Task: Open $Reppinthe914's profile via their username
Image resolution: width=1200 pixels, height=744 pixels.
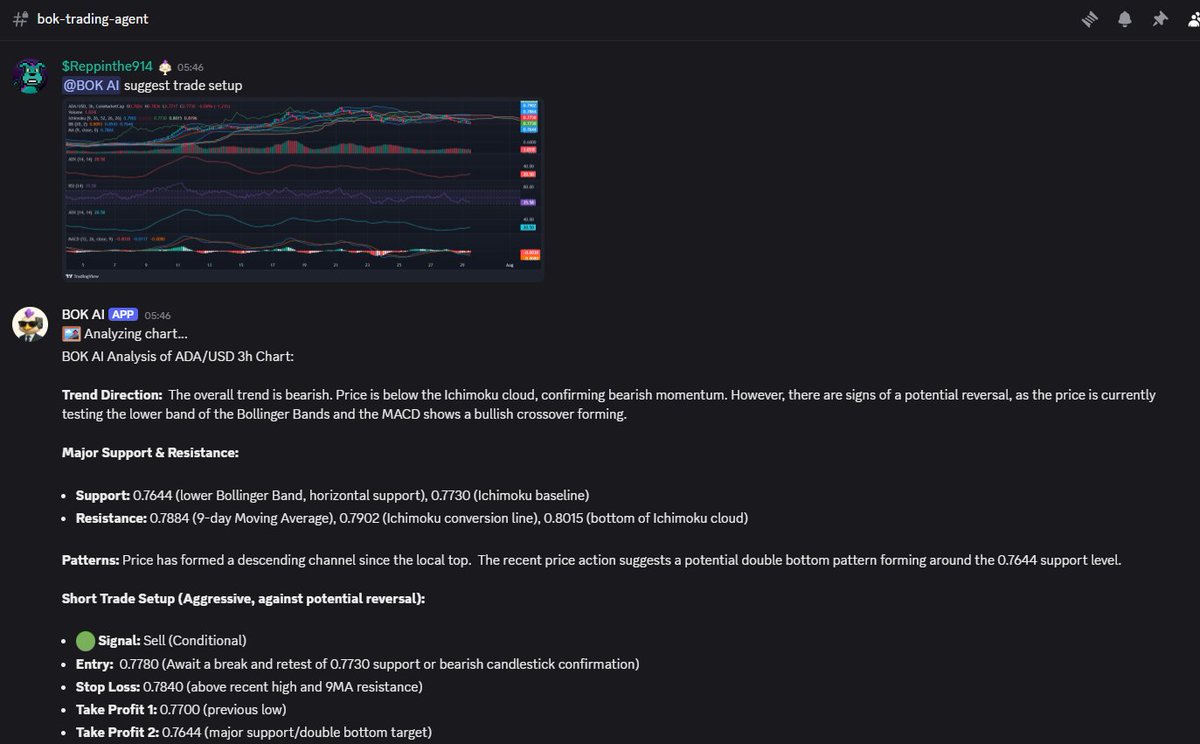Action: point(107,66)
